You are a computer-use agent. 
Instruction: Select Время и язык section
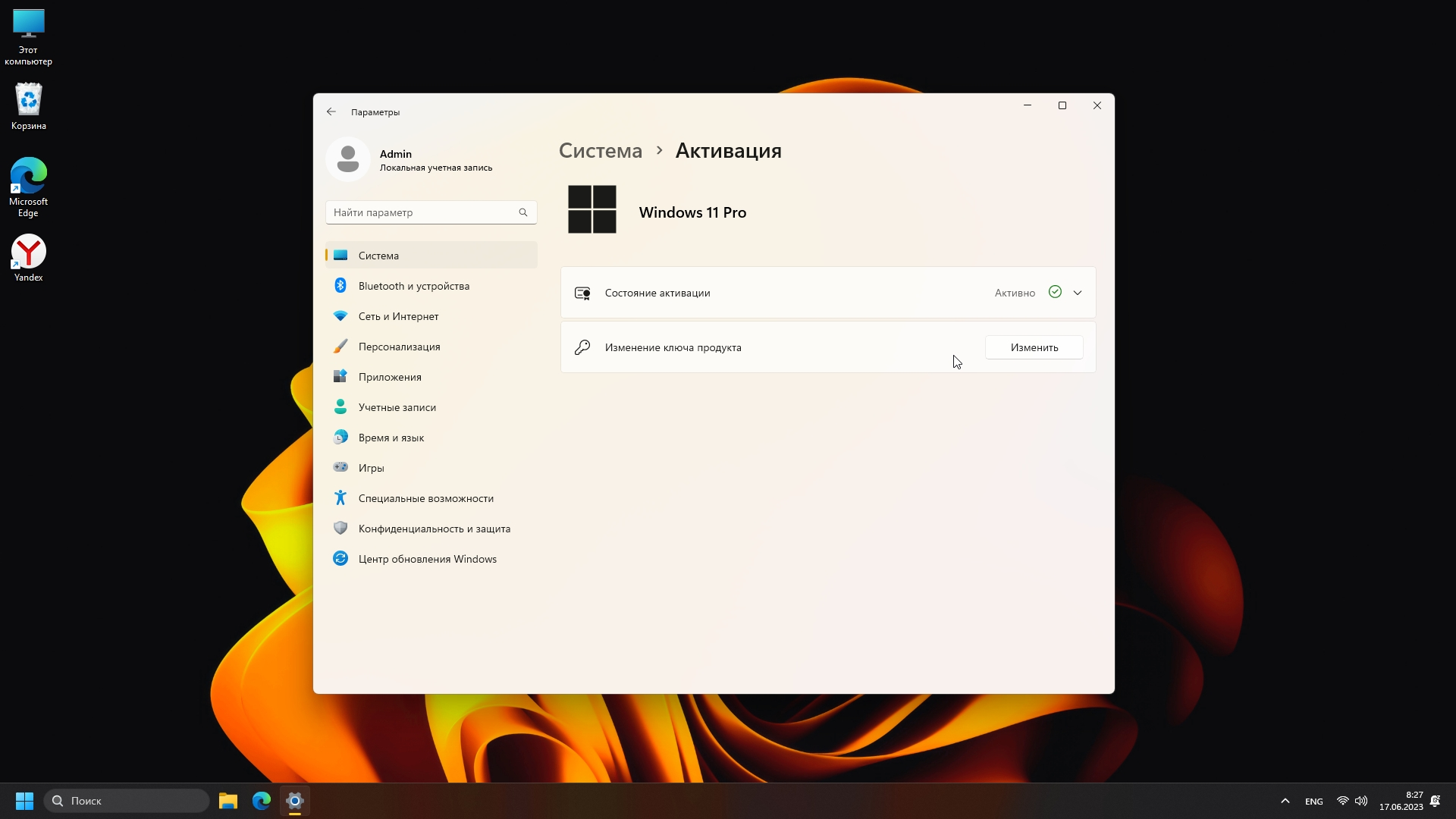click(x=391, y=438)
